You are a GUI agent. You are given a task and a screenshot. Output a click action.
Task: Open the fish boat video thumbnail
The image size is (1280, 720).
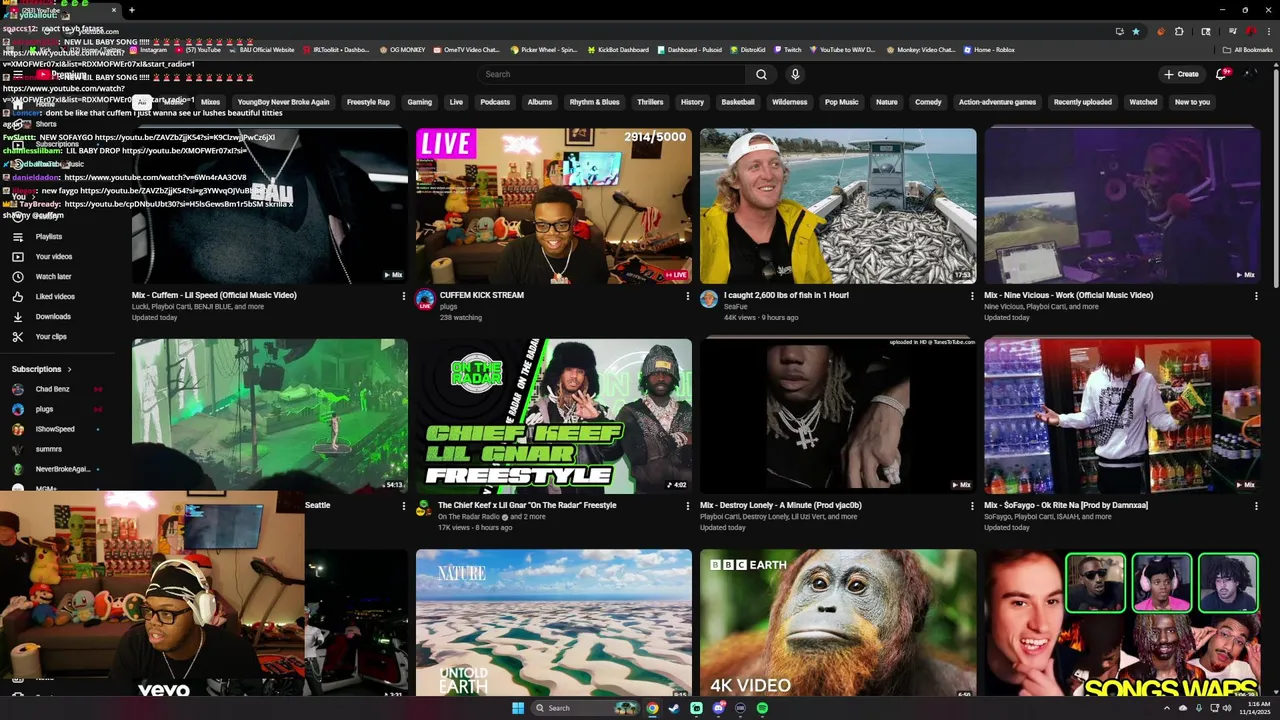tap(838, 206)
